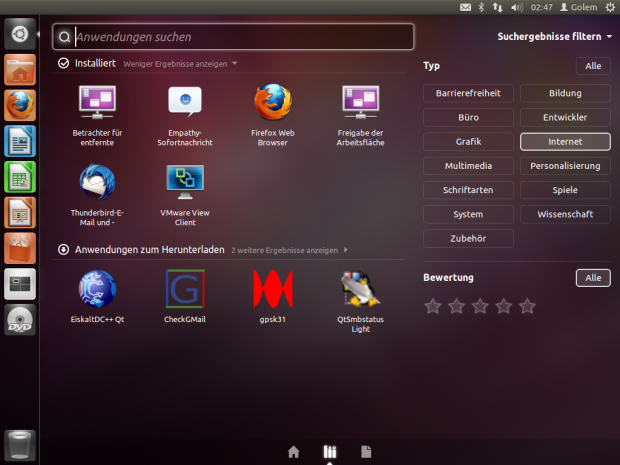This screenshot has height=465, width=620.
Task: Switch to the Home lens tab
Action: [293, 452]
